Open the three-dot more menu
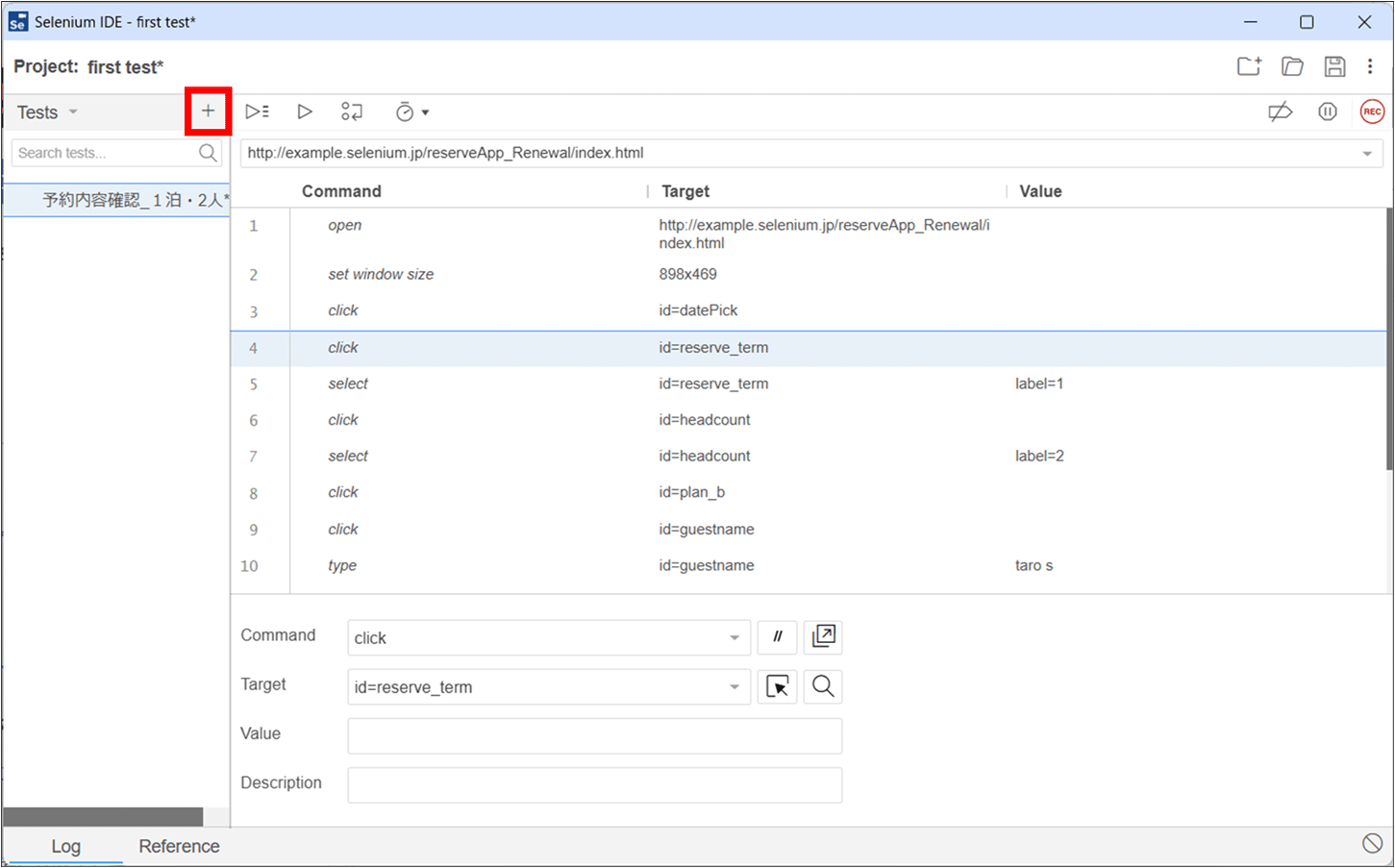This screenshot has height=868, width=1395. 1370,66
